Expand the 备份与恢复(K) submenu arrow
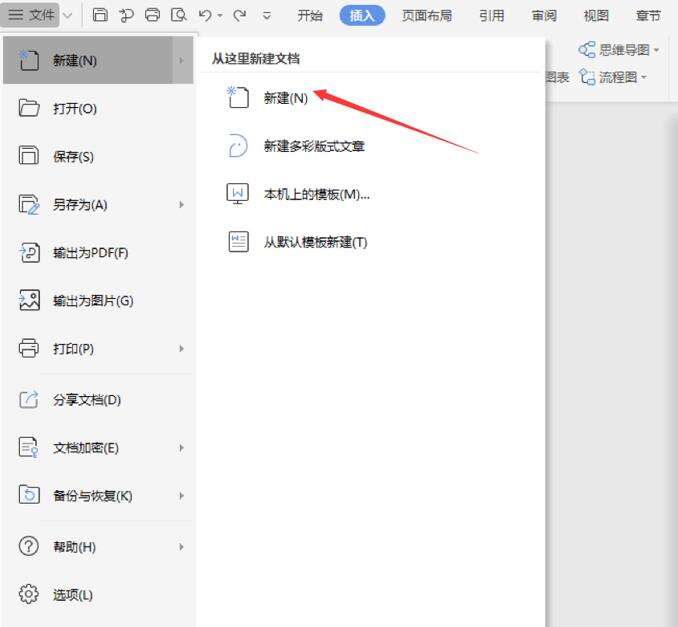678x627 pixels. 181,496
